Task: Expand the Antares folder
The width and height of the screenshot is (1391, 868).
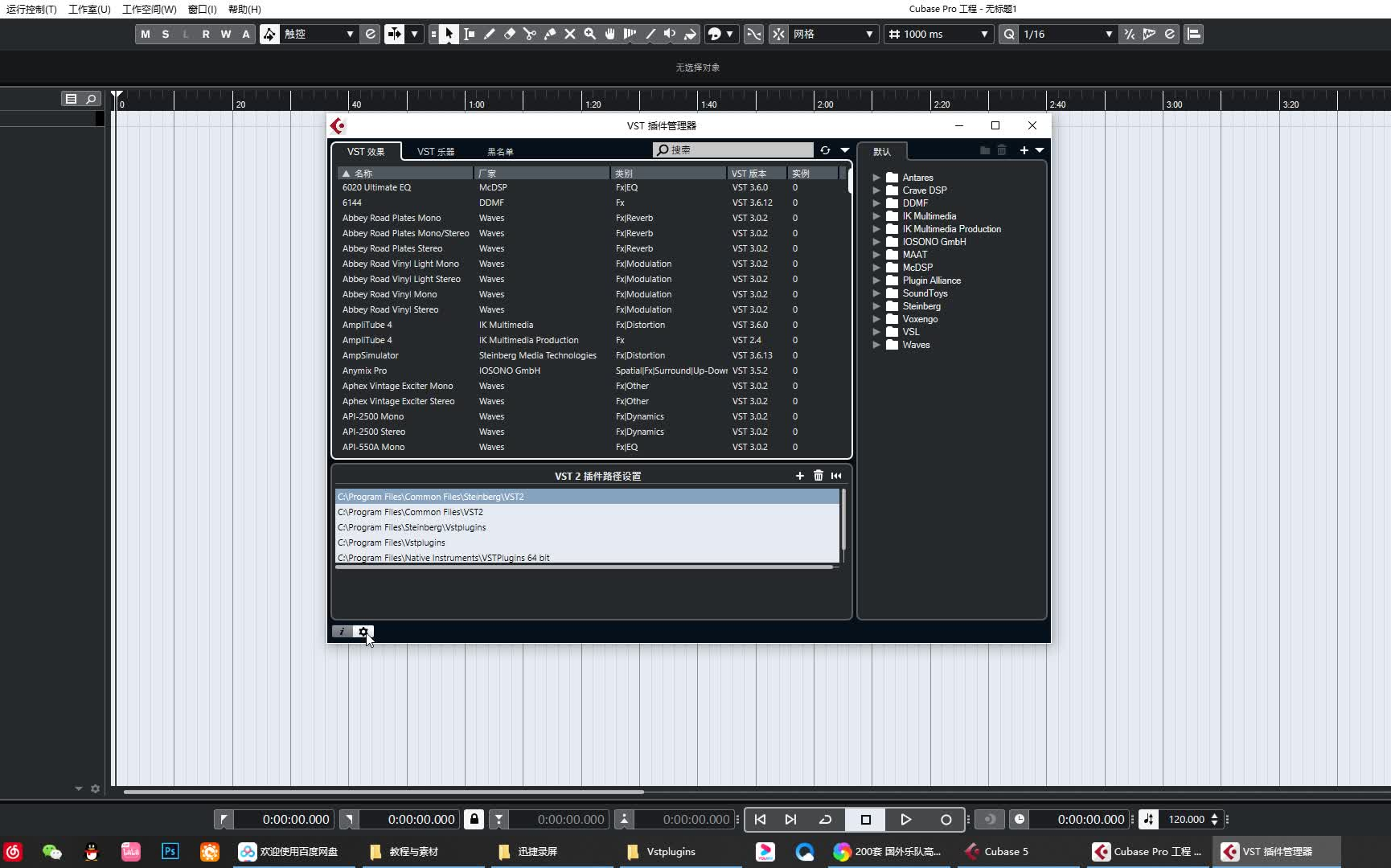Action: click(x=876, y=178)
